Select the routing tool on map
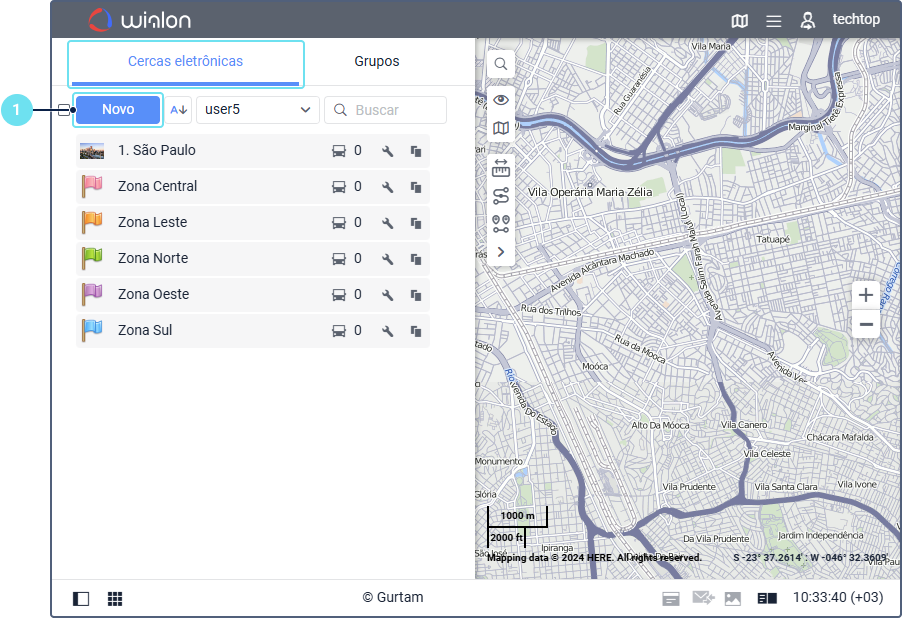Screen dimensions: 902x618 click(501, 196)
